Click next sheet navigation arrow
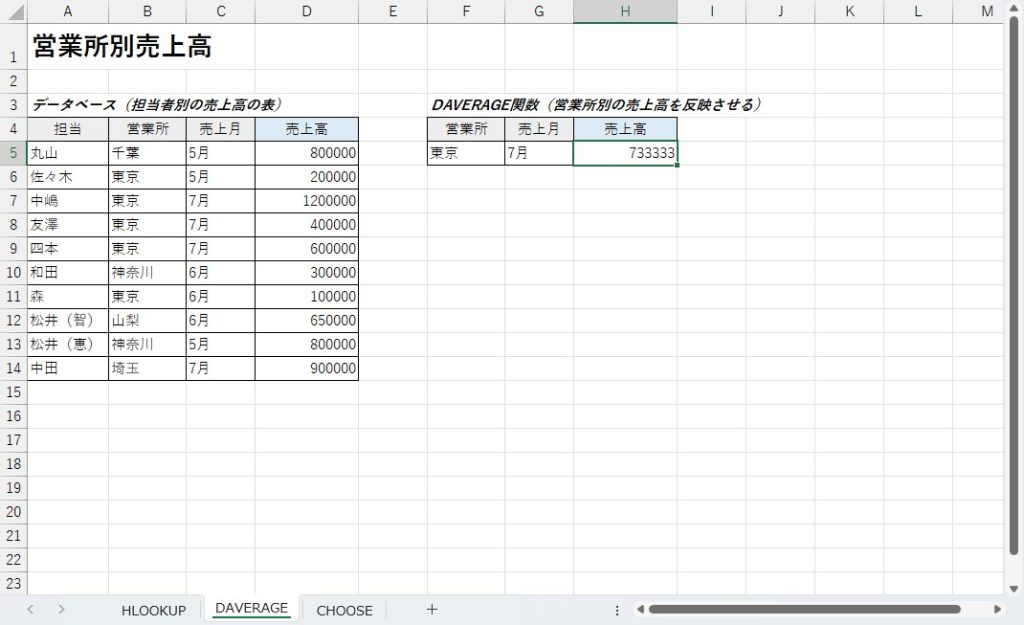 (x=62, y=609)
